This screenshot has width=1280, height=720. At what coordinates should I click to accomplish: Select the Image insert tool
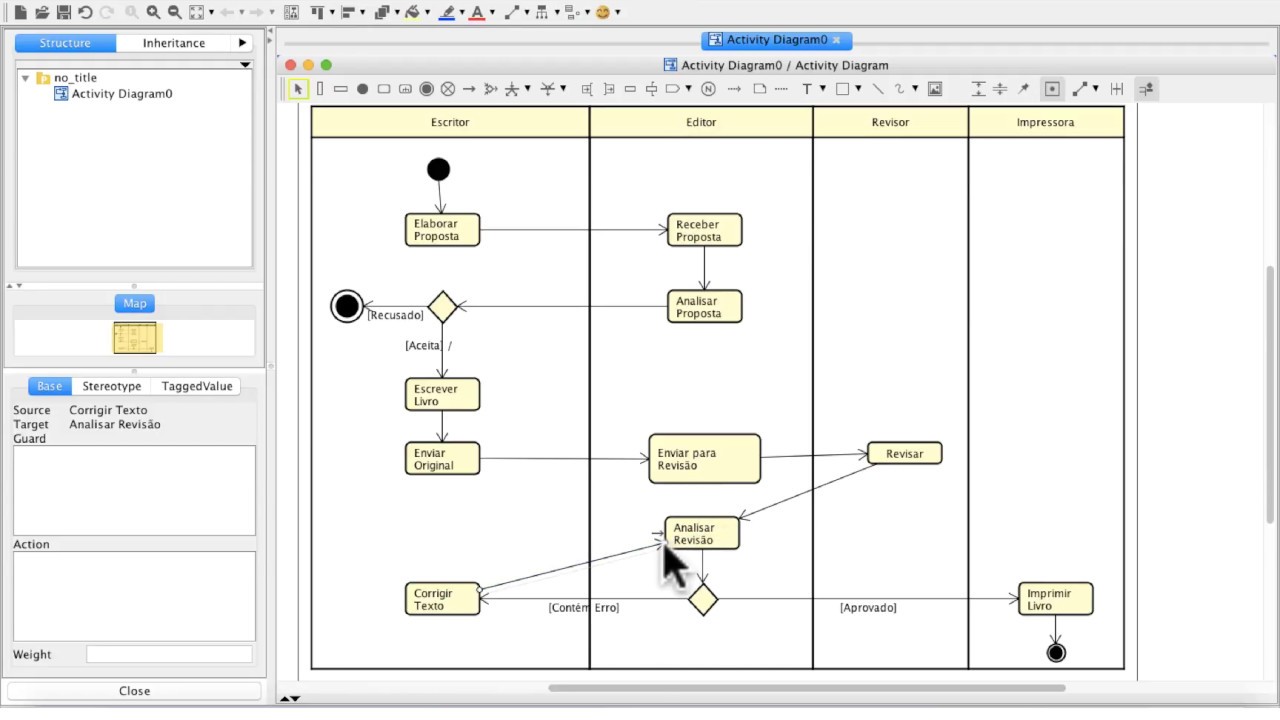pos(935,89)
